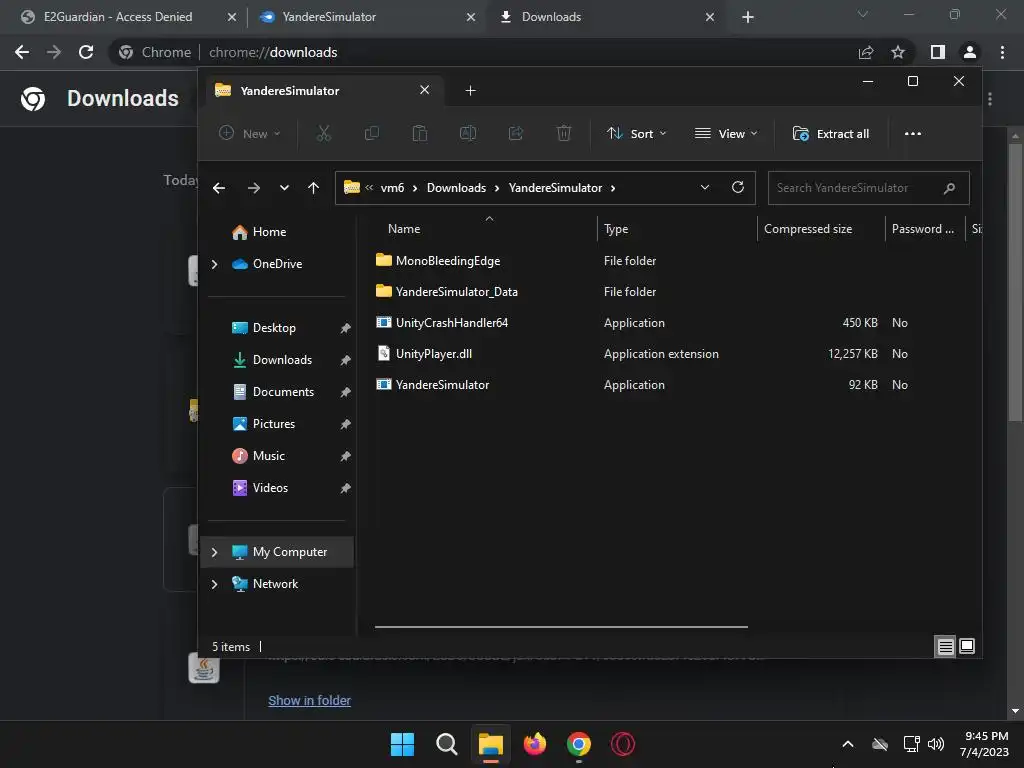The height and width of the screenshot is (768, 1024).
Task: Click the Copy icon in Explorer toolbar
Action: click(372, 133)
